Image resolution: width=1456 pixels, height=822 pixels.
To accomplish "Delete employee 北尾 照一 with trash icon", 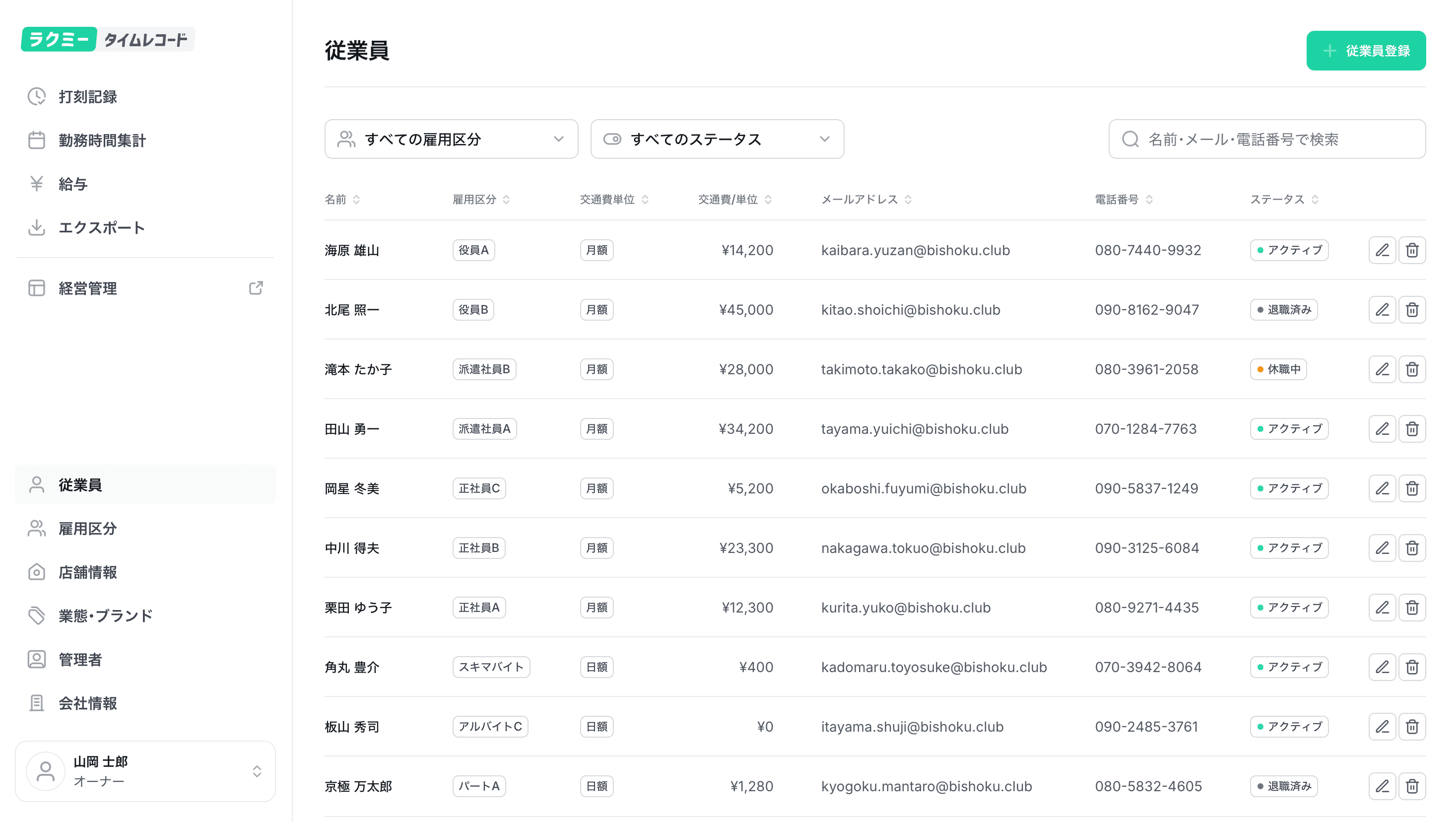I will pyautogui.click(x=1411, y=310).
